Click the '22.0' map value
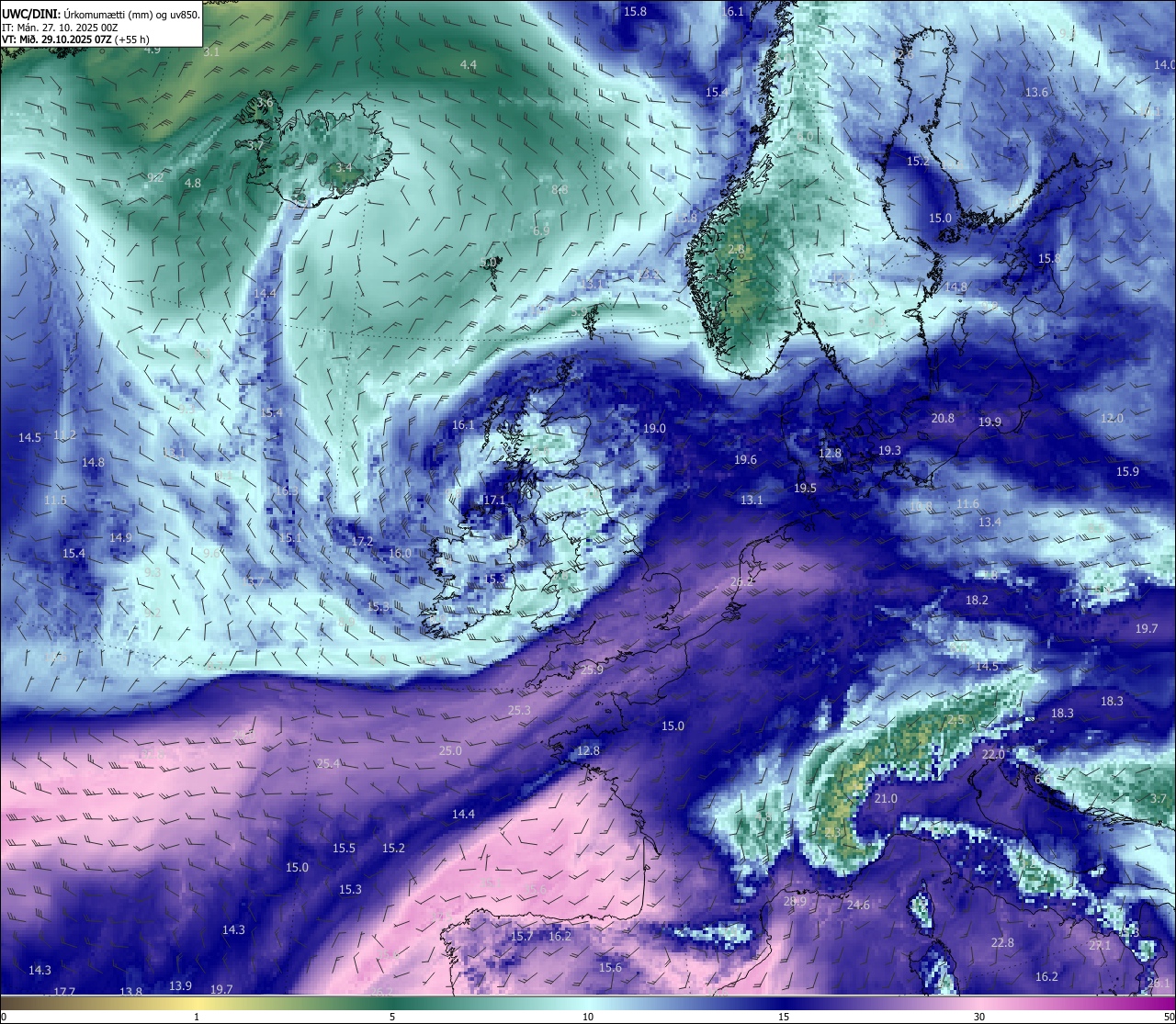The image size is (1176, 1024). click(x=993, y=754)
